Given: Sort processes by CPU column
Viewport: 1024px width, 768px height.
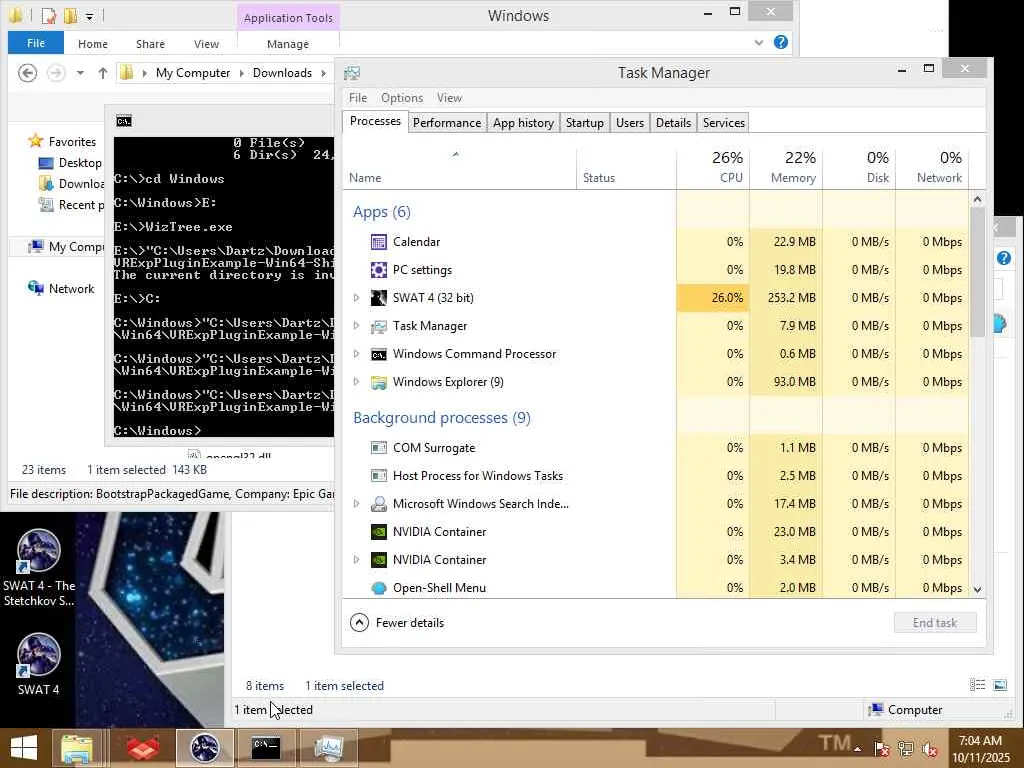Looking at the screenshot, I should click(713, 167).
